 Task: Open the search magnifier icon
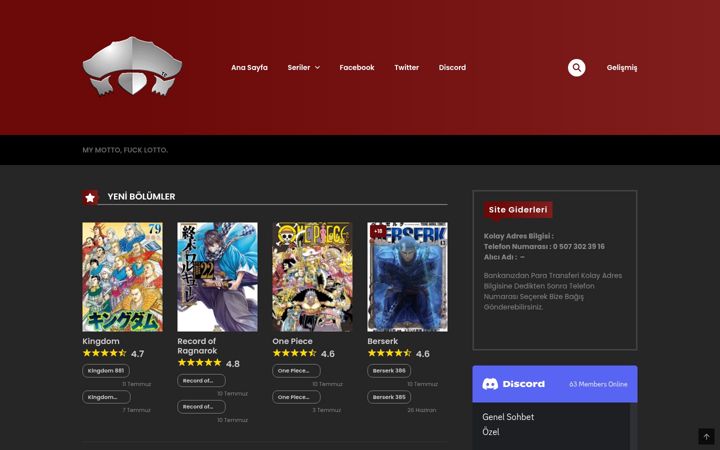click(x=576, y=68)
